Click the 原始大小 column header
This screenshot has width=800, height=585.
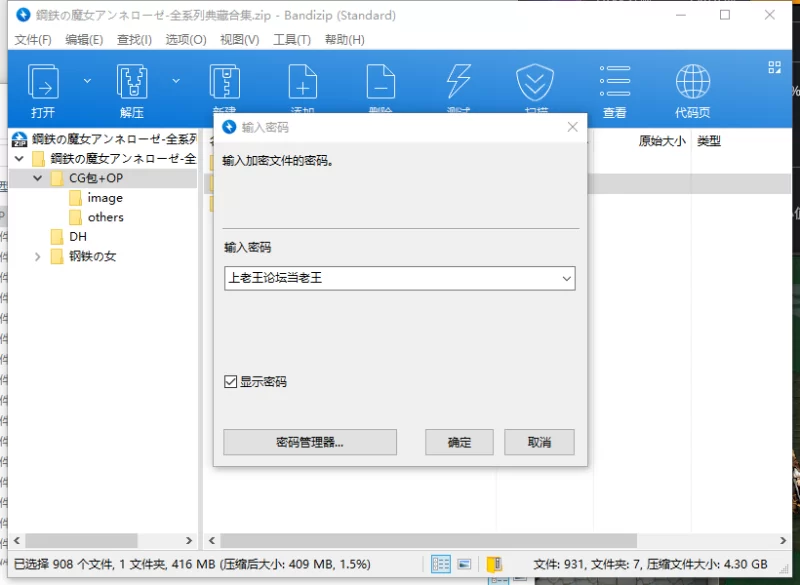click(x=662, y=141)
